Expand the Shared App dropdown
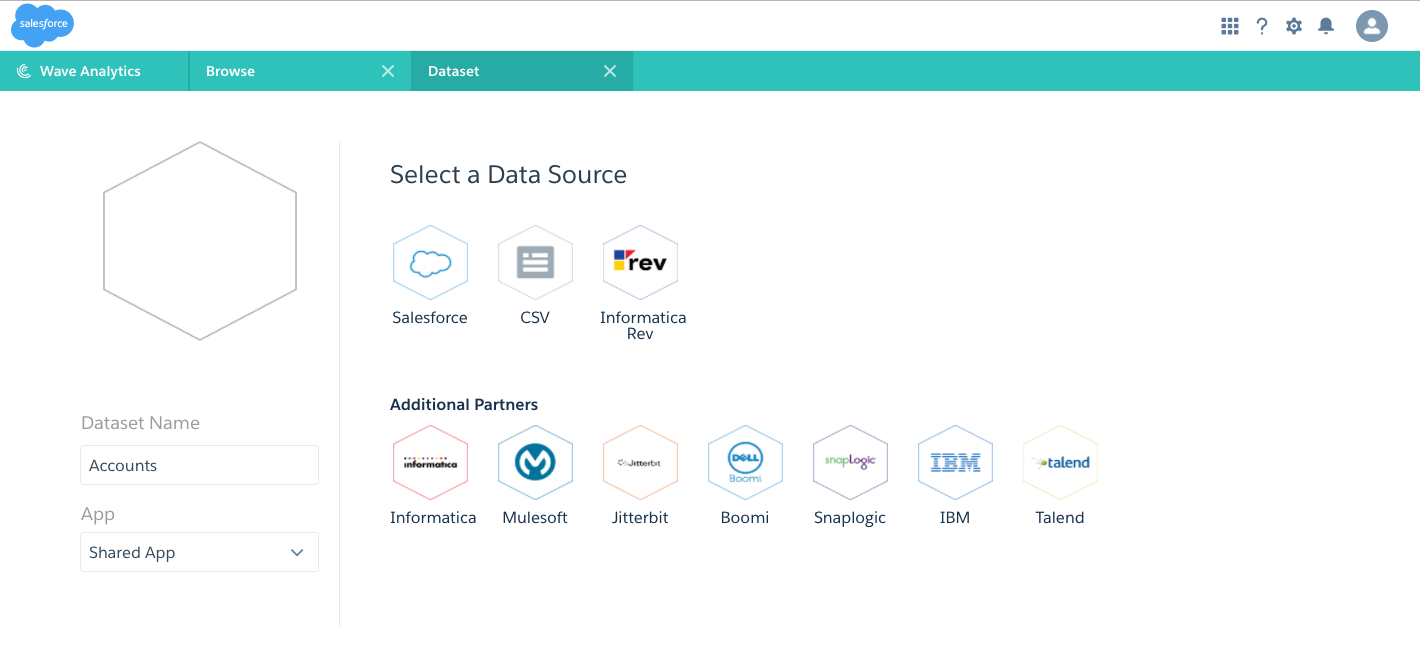This screenshot has width=1420, height=654. [199, 552]
